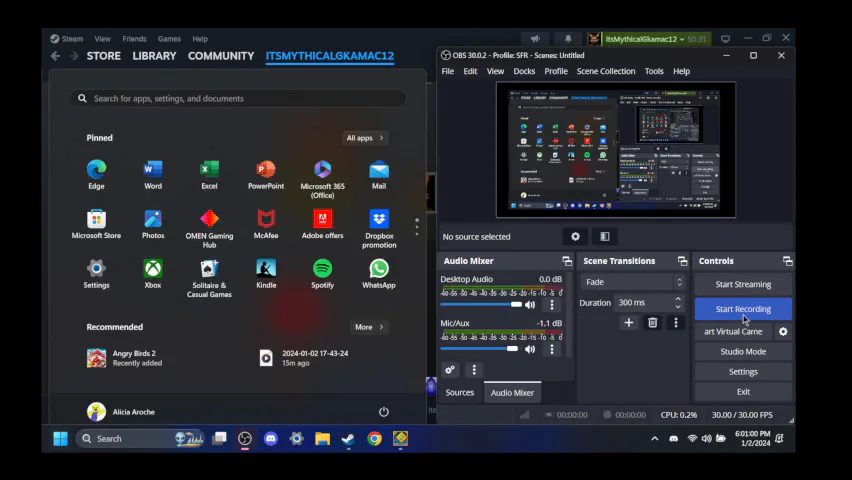Mute Desktop Audio speaker icon
Screen dimensions: 852x480
click(x=530, y=305)
